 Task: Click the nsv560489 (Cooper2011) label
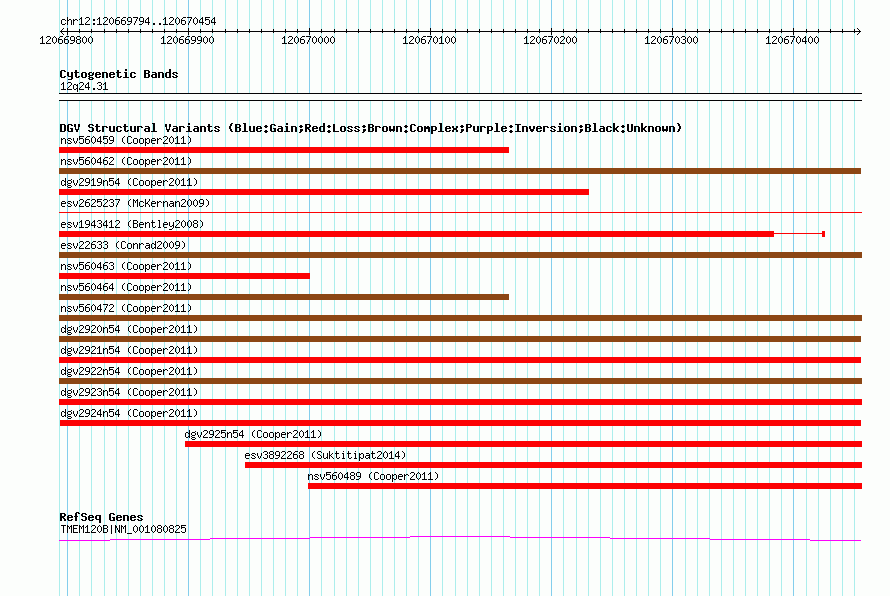click(373, 476)
